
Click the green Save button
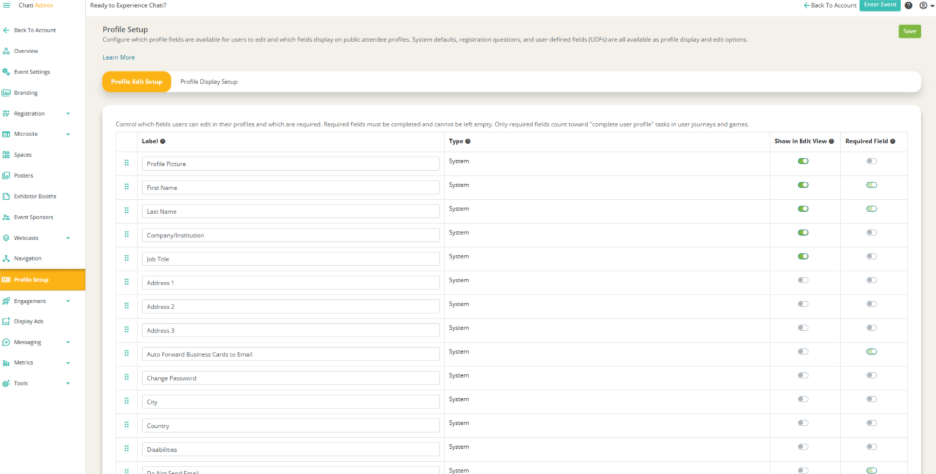[909, 31]
